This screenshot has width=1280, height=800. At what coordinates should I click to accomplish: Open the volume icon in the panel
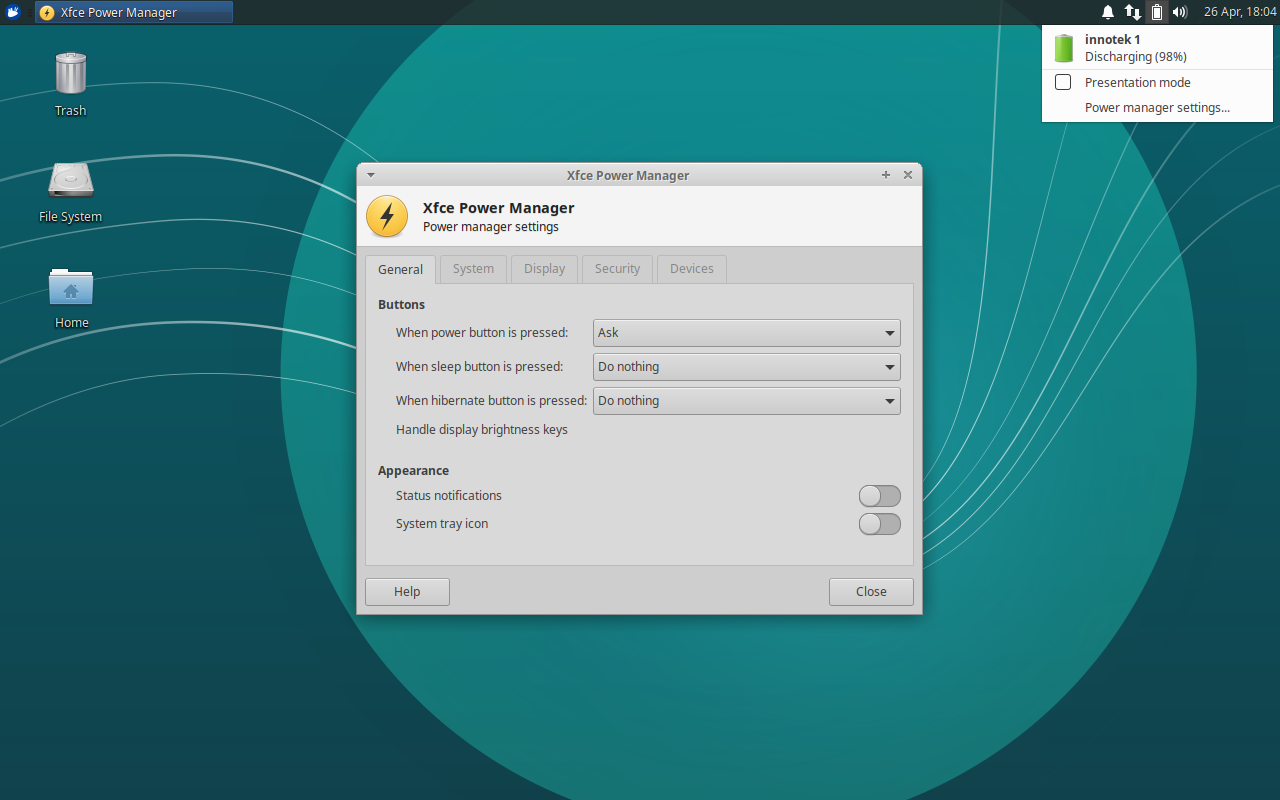point(1180,12)
